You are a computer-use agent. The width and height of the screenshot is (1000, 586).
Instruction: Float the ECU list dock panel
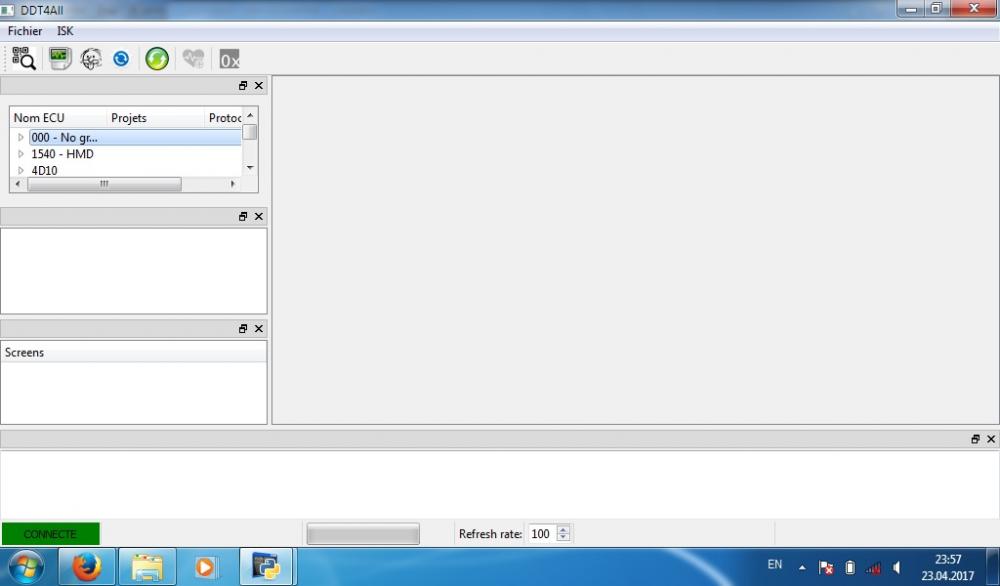point(243,85)
